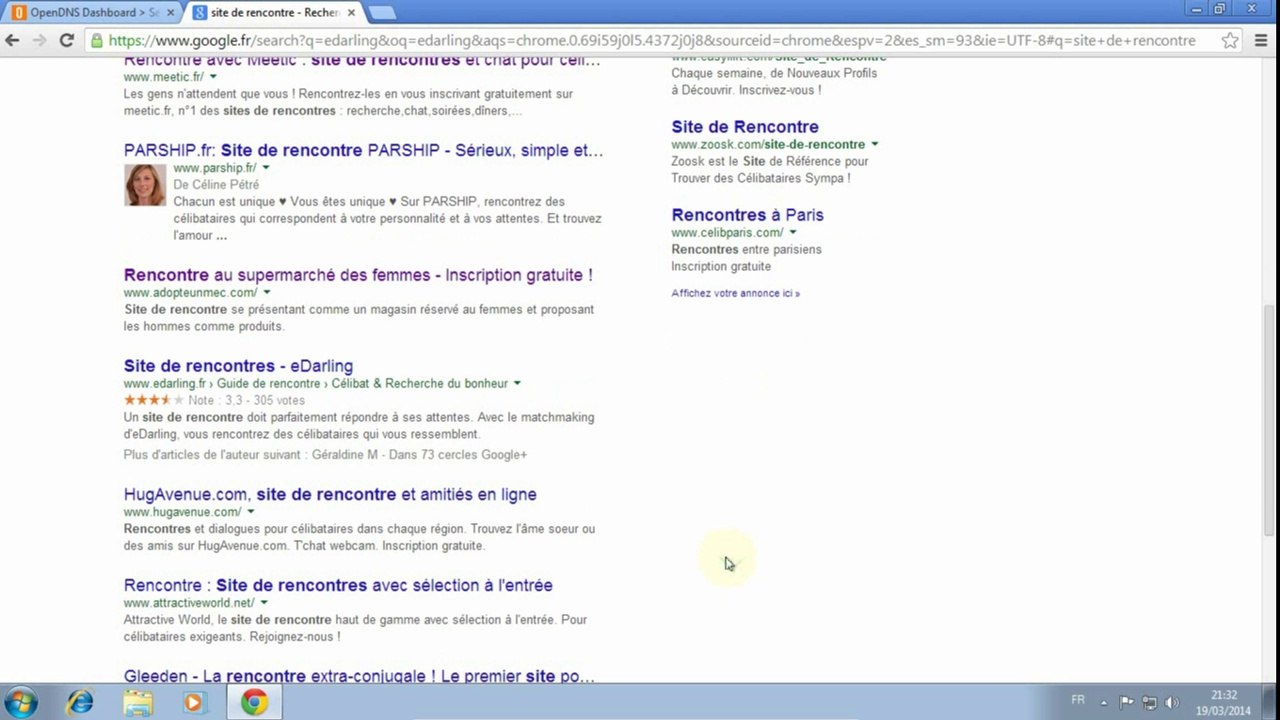
Task: Open the 'Rencontres à Paris' ad link
Action: point(747,215)
